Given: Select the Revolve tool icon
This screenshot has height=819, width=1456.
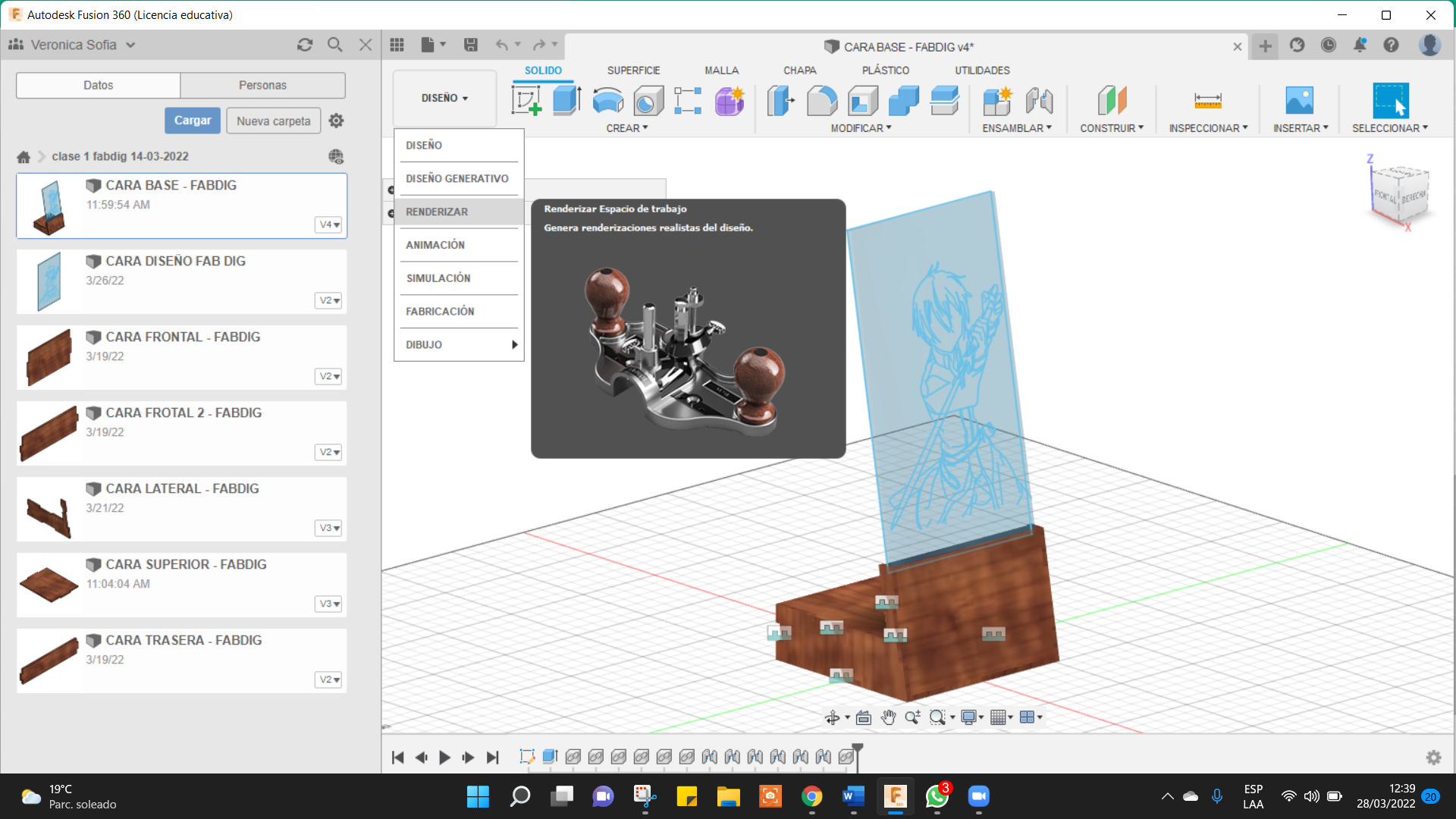Looking at the screenshot, I should click(x=607, y=100).
